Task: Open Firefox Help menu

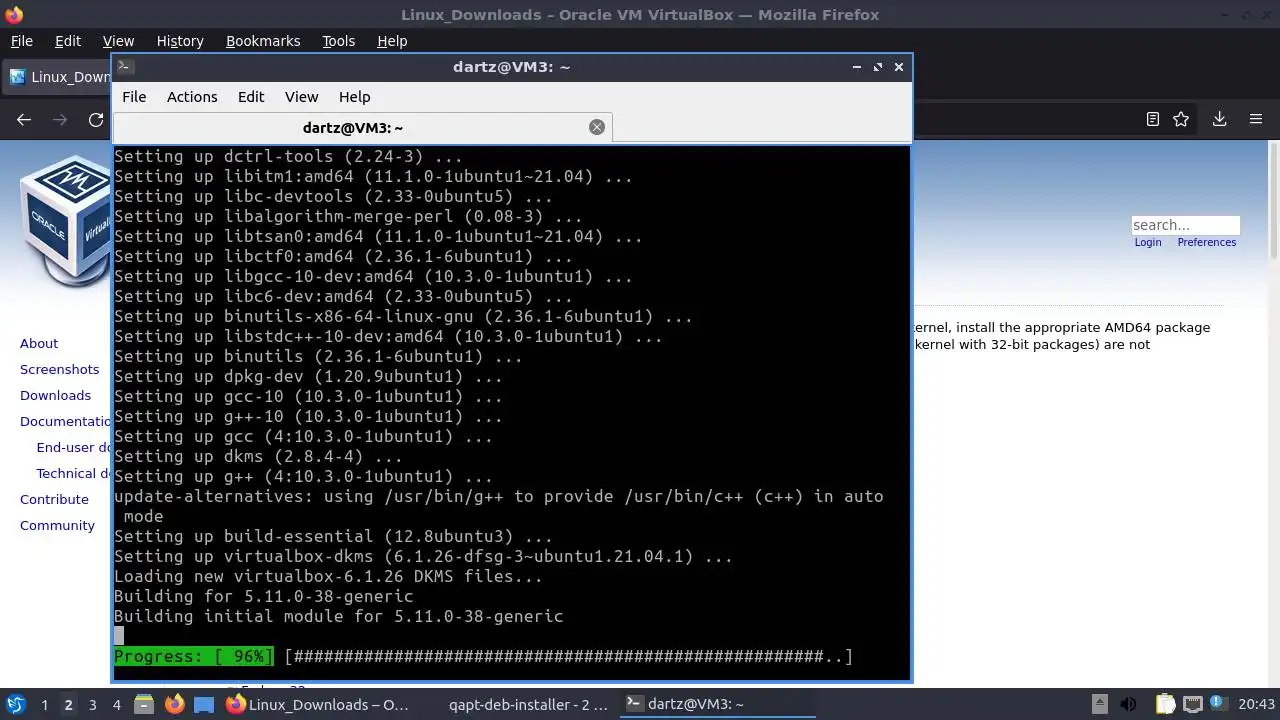Action: (x=392, y=41)
